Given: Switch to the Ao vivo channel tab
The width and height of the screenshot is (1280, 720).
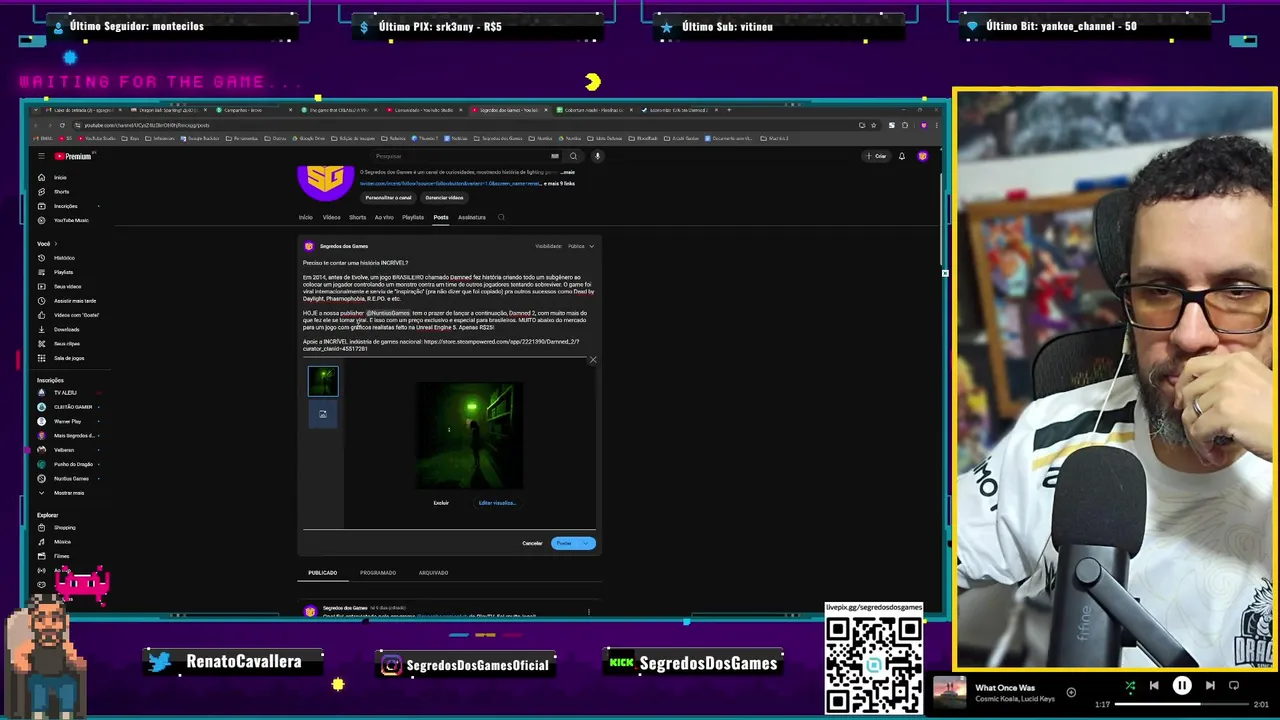Looking at the screenshot, I should (384, 217).
